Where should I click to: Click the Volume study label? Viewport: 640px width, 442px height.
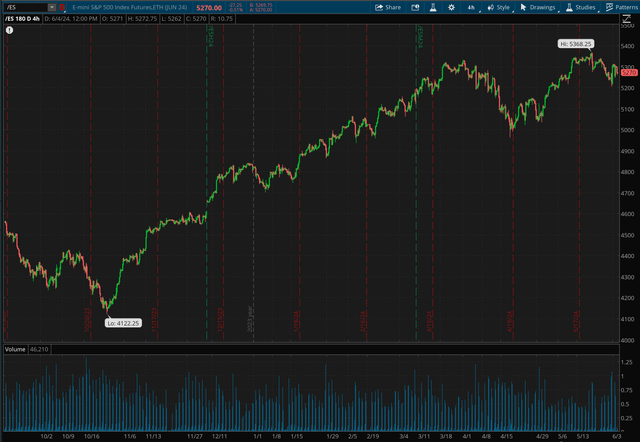point(15,349)
